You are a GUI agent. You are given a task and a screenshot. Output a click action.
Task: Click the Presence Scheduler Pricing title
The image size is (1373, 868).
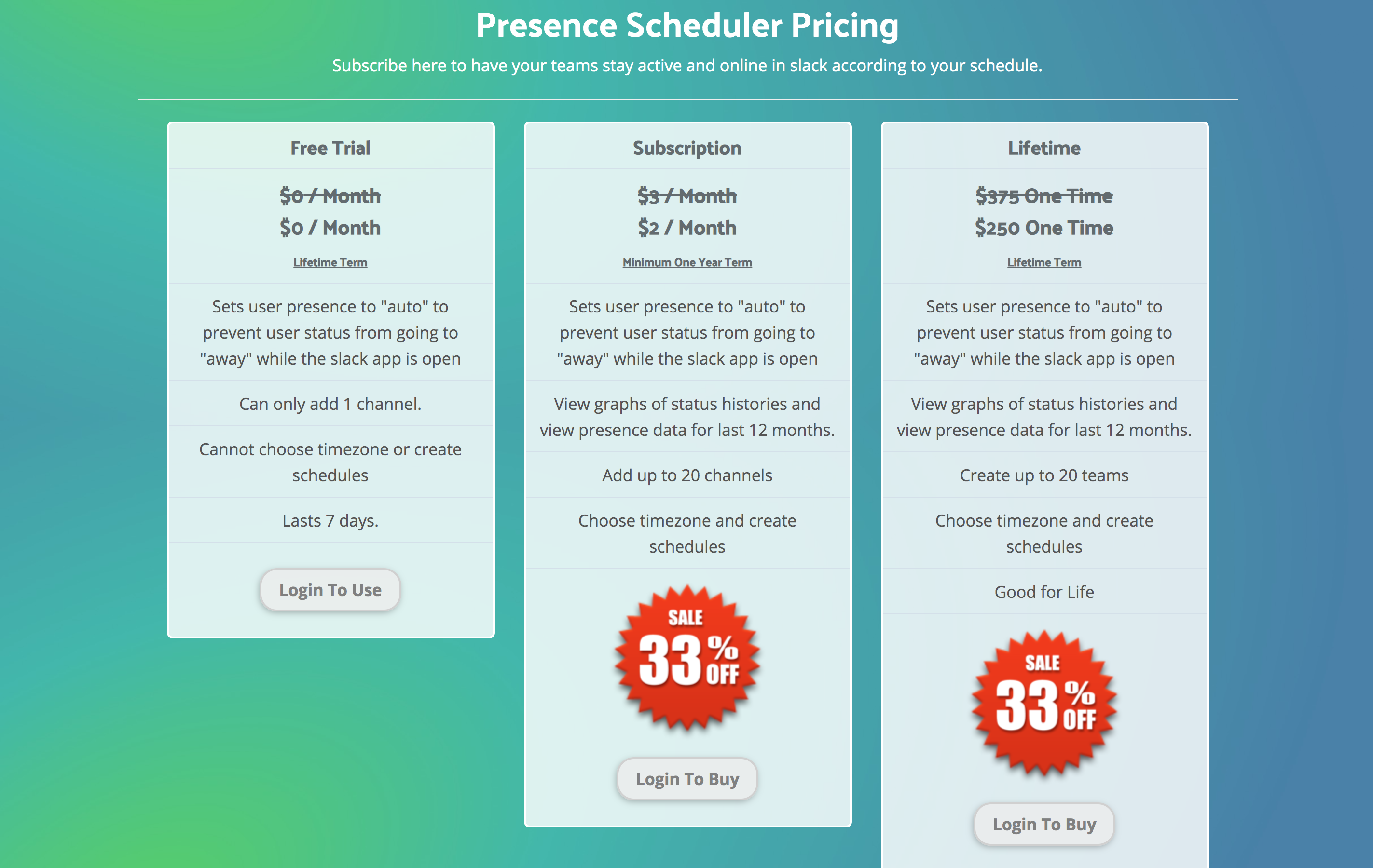point(686,25)
